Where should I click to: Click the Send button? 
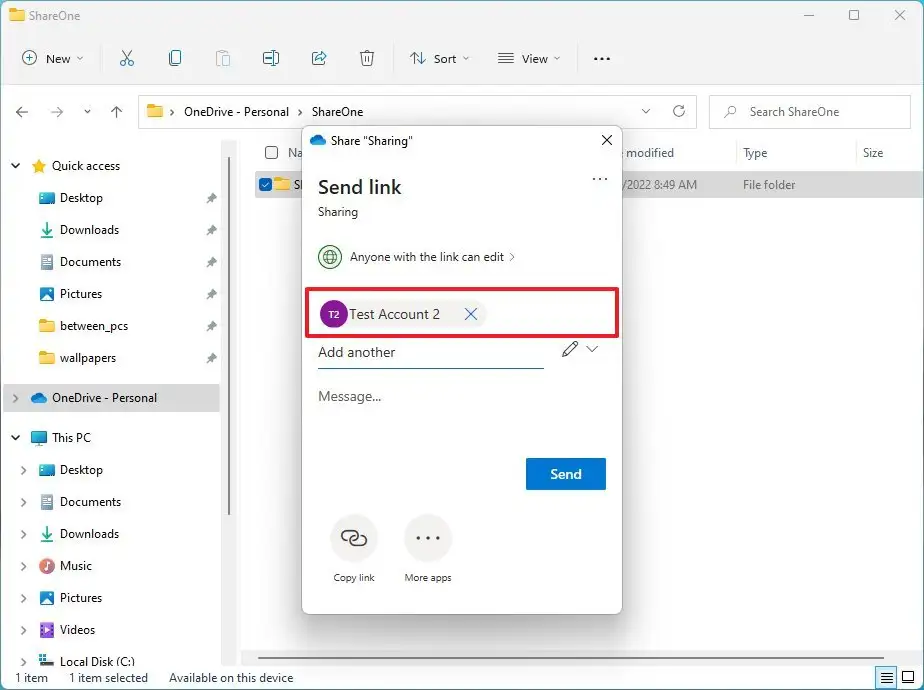[x=566, y=474]
